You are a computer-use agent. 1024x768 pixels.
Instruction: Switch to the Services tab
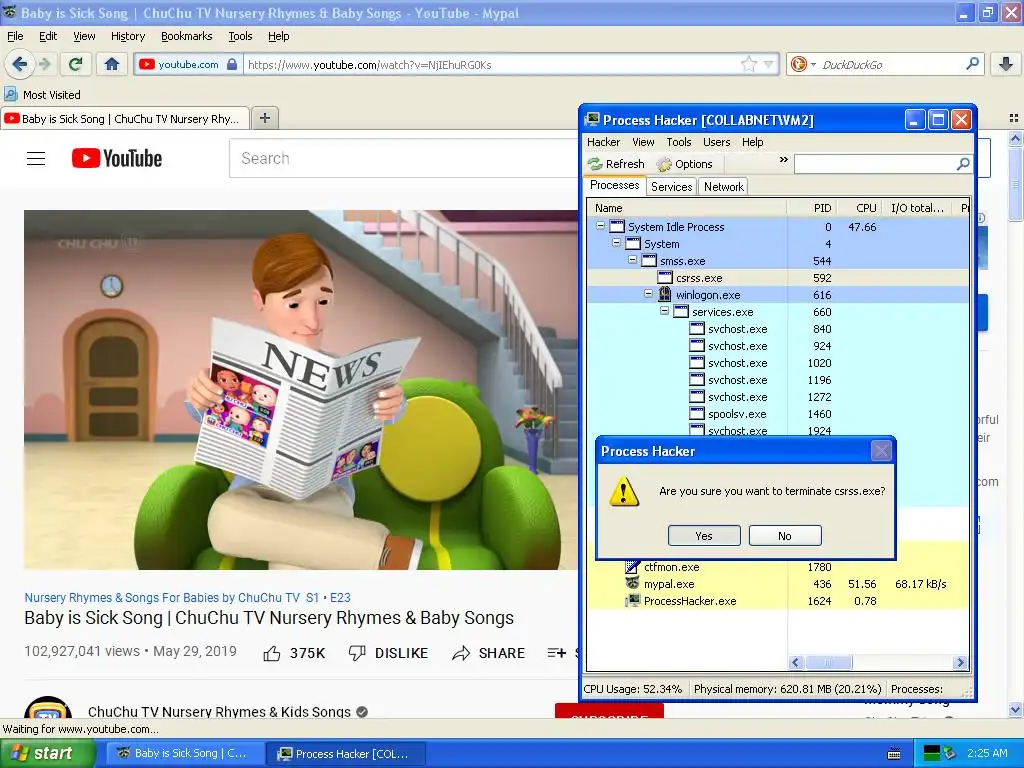[671, 187]
